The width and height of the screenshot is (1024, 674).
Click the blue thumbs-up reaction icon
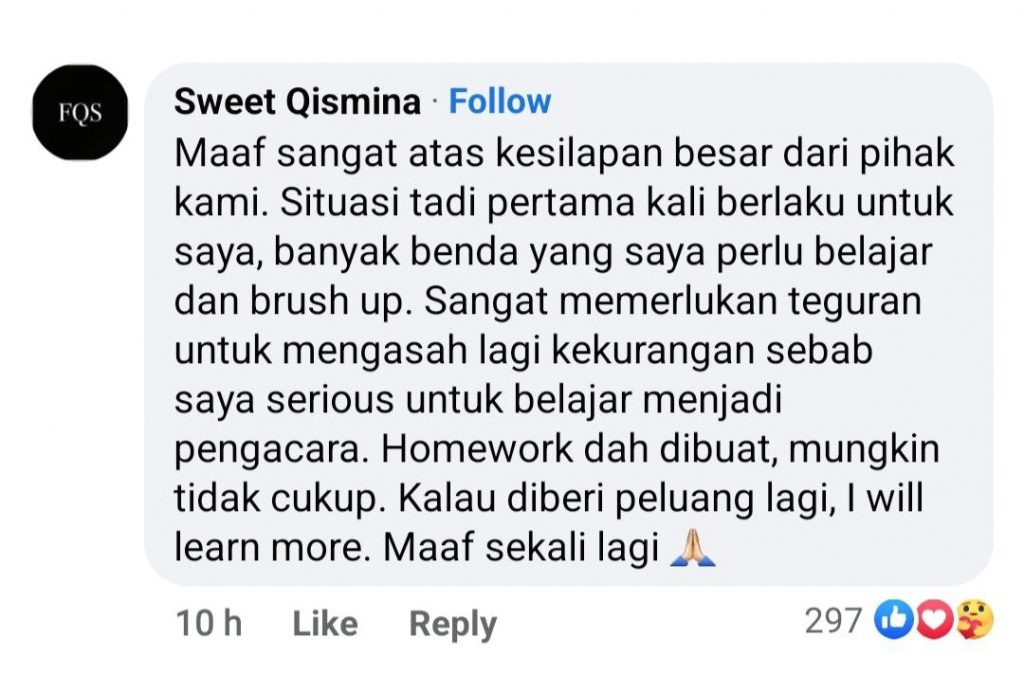tap(893, 619)
